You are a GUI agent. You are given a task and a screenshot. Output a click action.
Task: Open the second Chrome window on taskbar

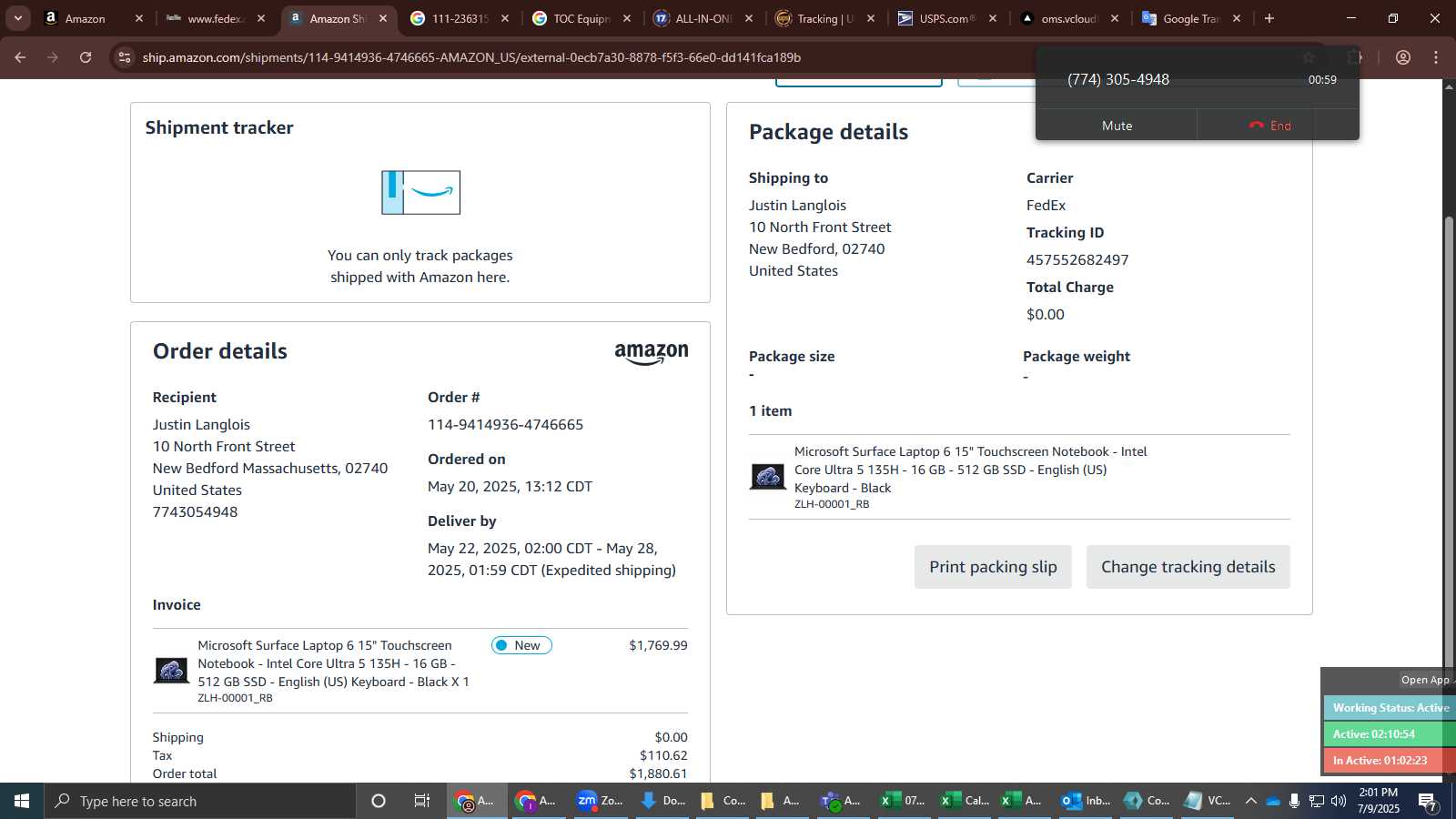(534, 801)
